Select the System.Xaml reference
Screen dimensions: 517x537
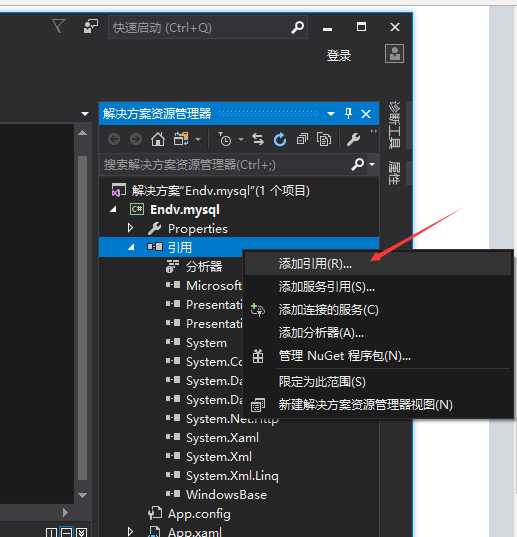(222, 437)
